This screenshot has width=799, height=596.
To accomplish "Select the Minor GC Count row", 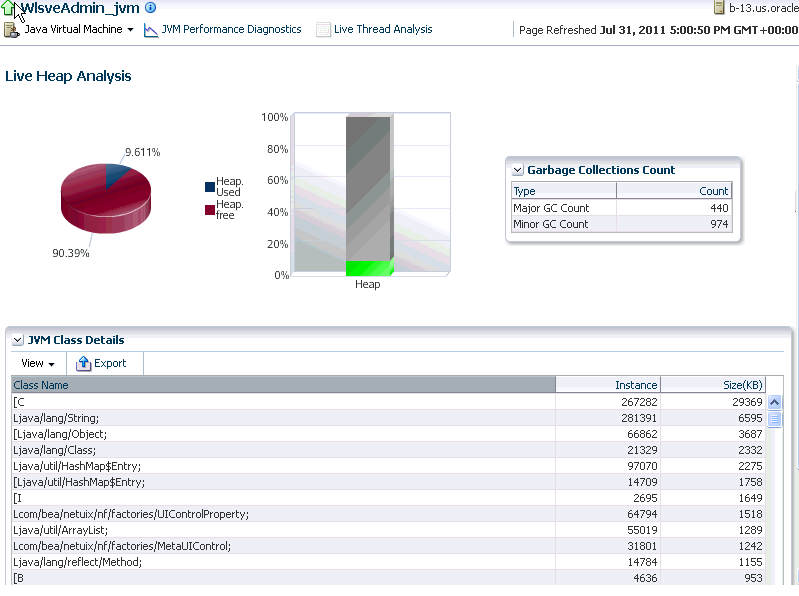I will point(622,224).
